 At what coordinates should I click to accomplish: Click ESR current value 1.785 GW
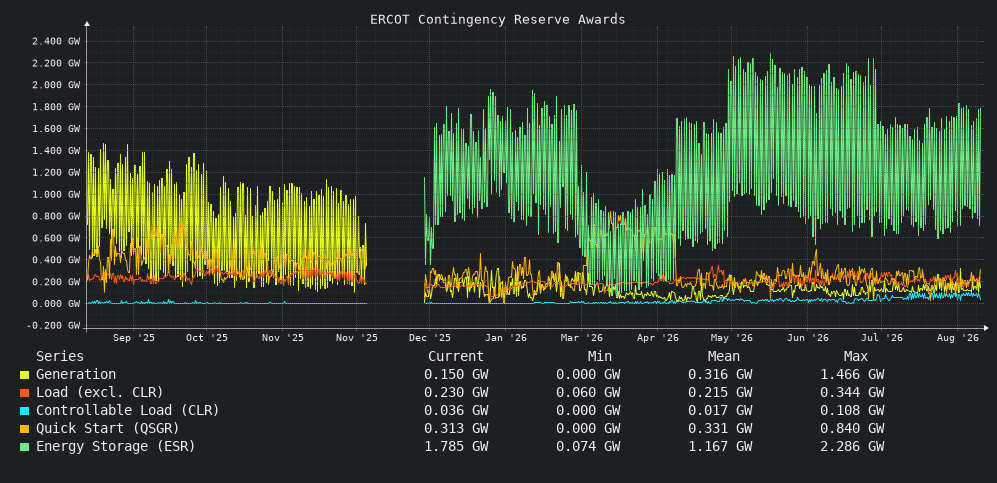[x=457, y=446]
